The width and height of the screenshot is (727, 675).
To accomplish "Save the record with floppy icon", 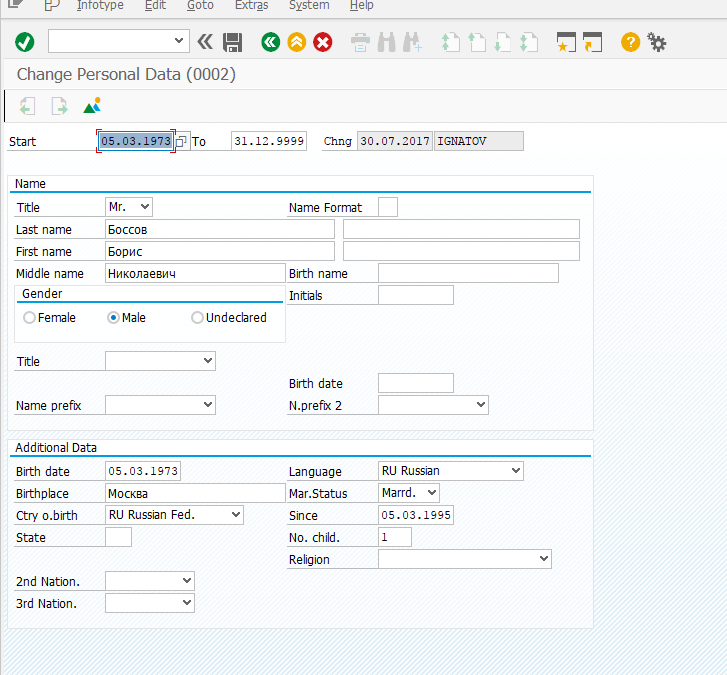I will click(232, 42).
